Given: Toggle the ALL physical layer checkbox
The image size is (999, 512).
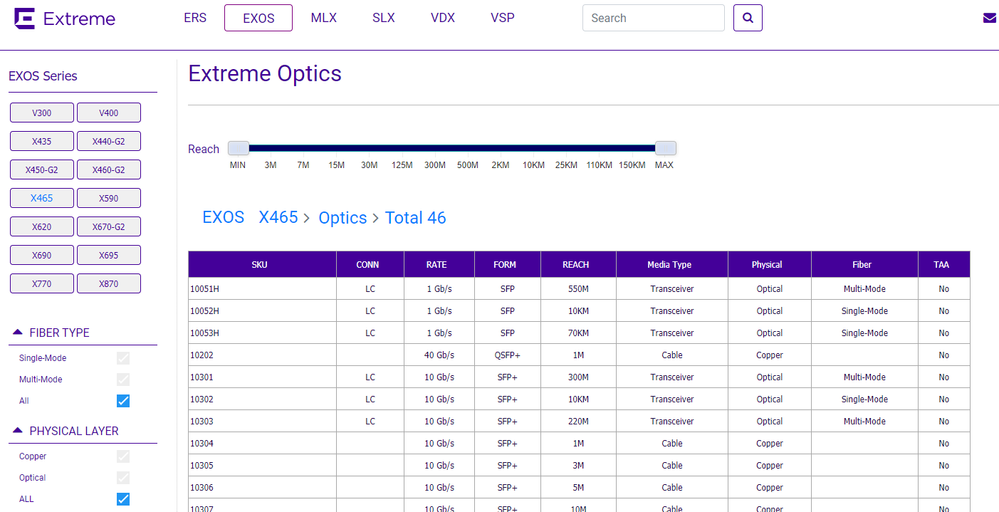Looking at the screenshot, I should [123, 499].
